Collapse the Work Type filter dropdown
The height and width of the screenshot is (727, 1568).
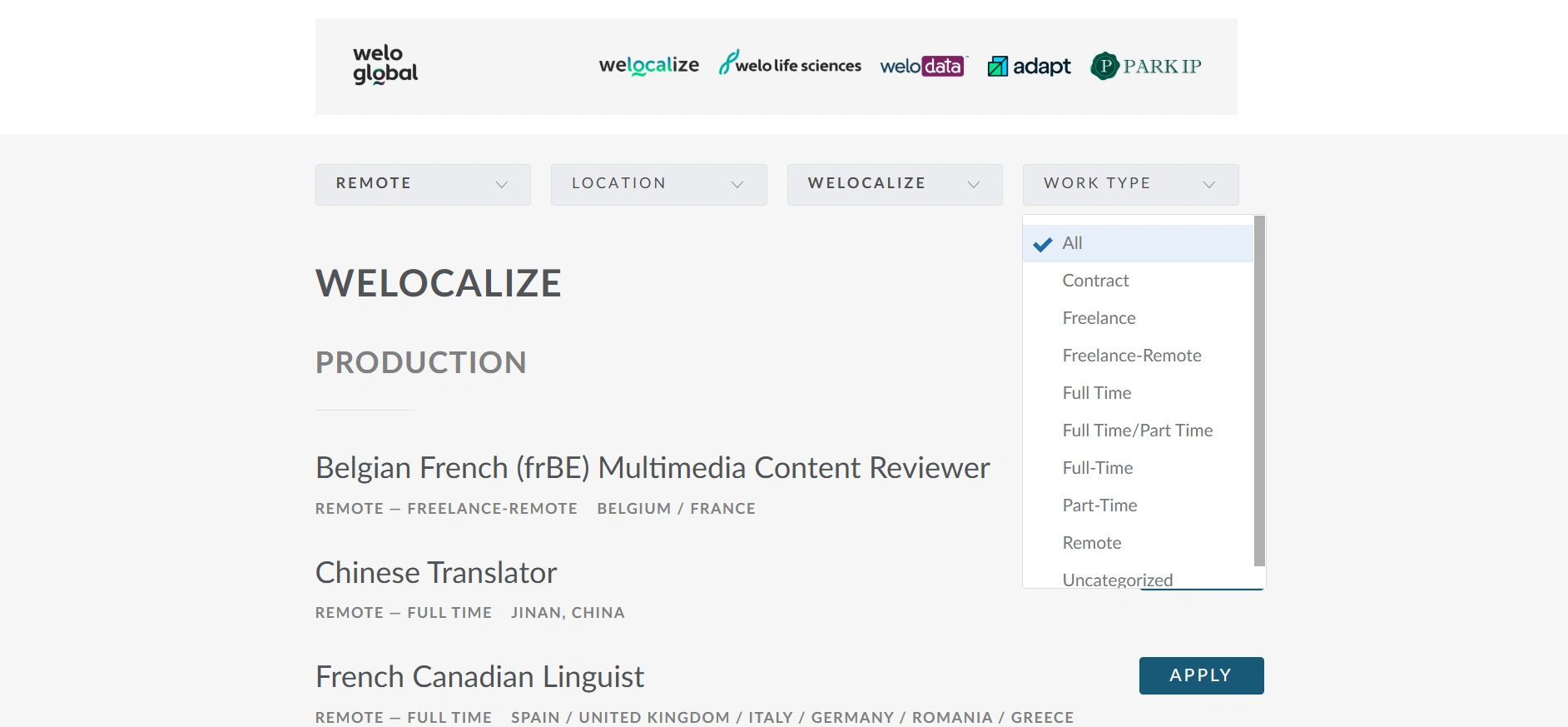1130,184
